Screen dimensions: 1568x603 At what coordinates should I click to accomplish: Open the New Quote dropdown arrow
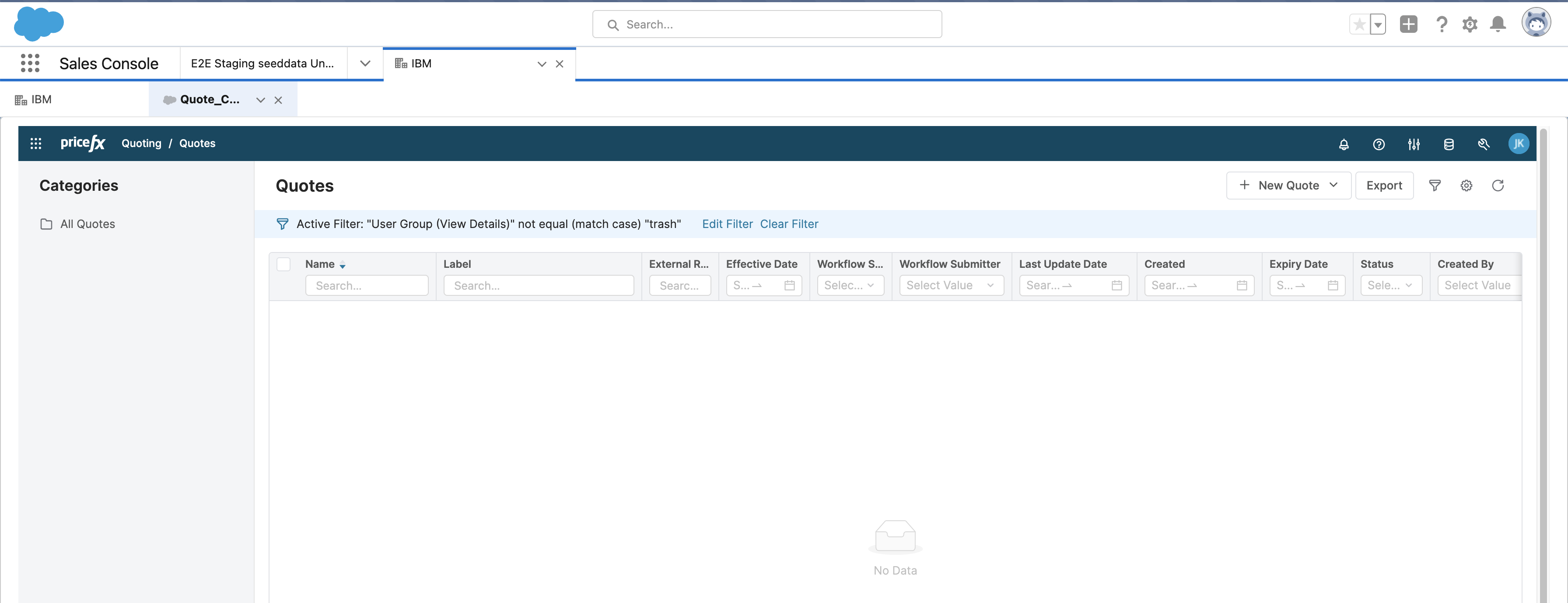tap(1334, 185)
